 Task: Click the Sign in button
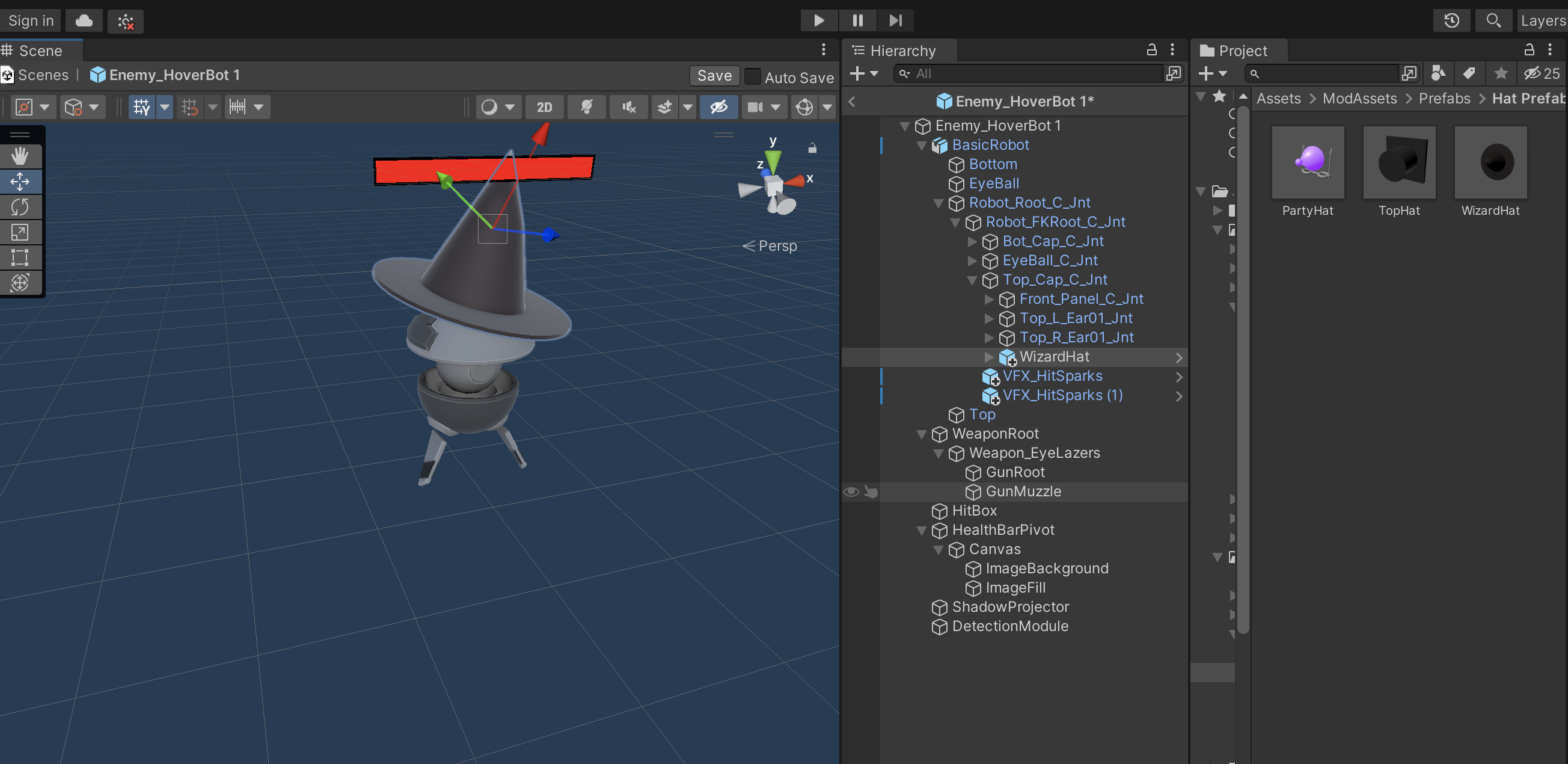click(x=31, y=20)
